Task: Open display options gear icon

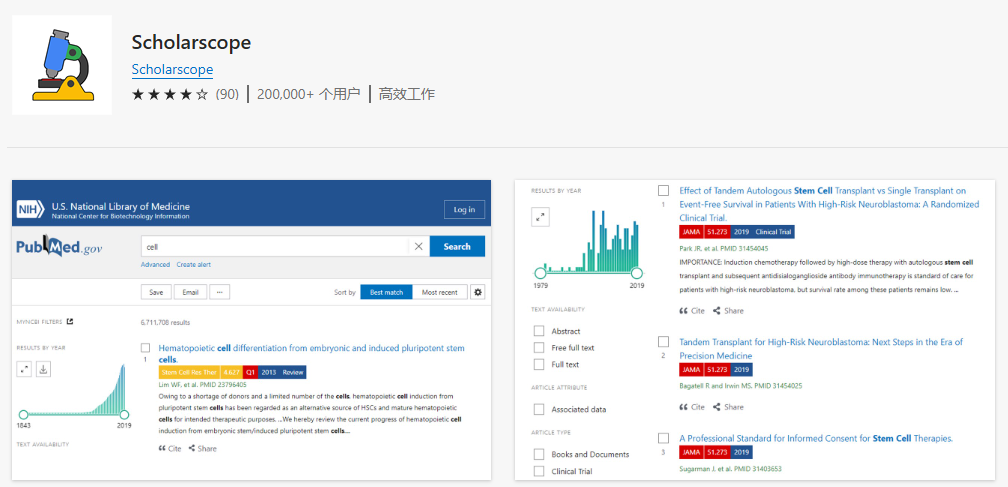Action: coord(478,292)
